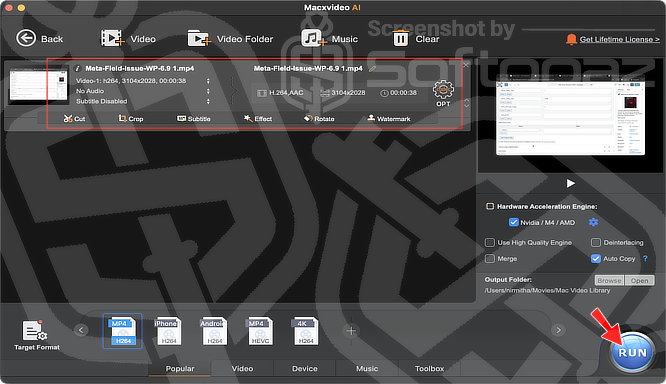Viewport: 666px width, 384px height.
Task: Play the preview video
Action: (x=570, y=183)
